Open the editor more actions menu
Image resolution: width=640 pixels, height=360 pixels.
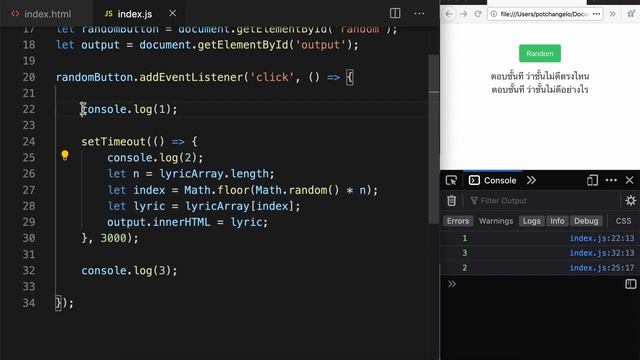point(419,13)
